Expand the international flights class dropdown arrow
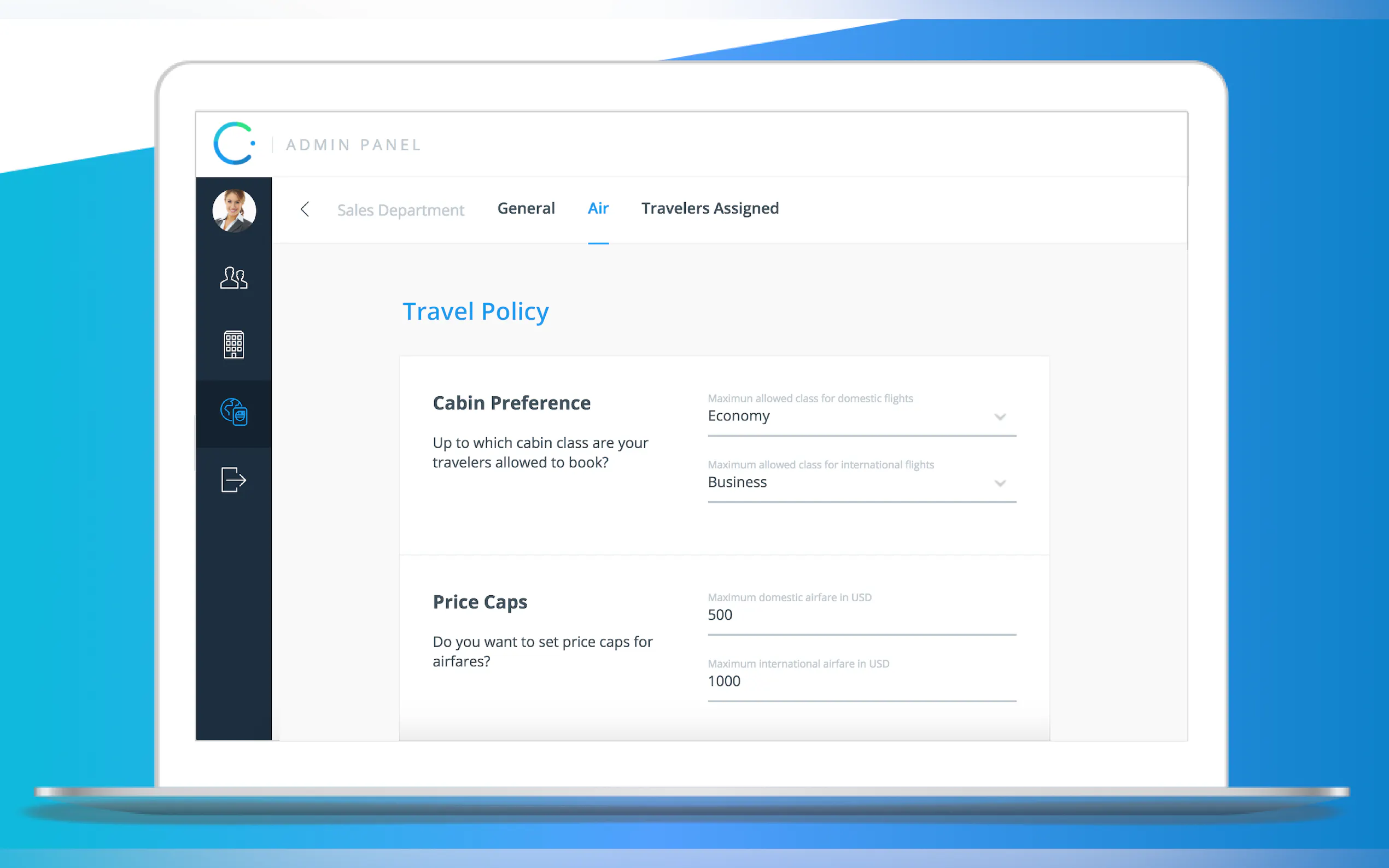 [x=1000, y=483]
